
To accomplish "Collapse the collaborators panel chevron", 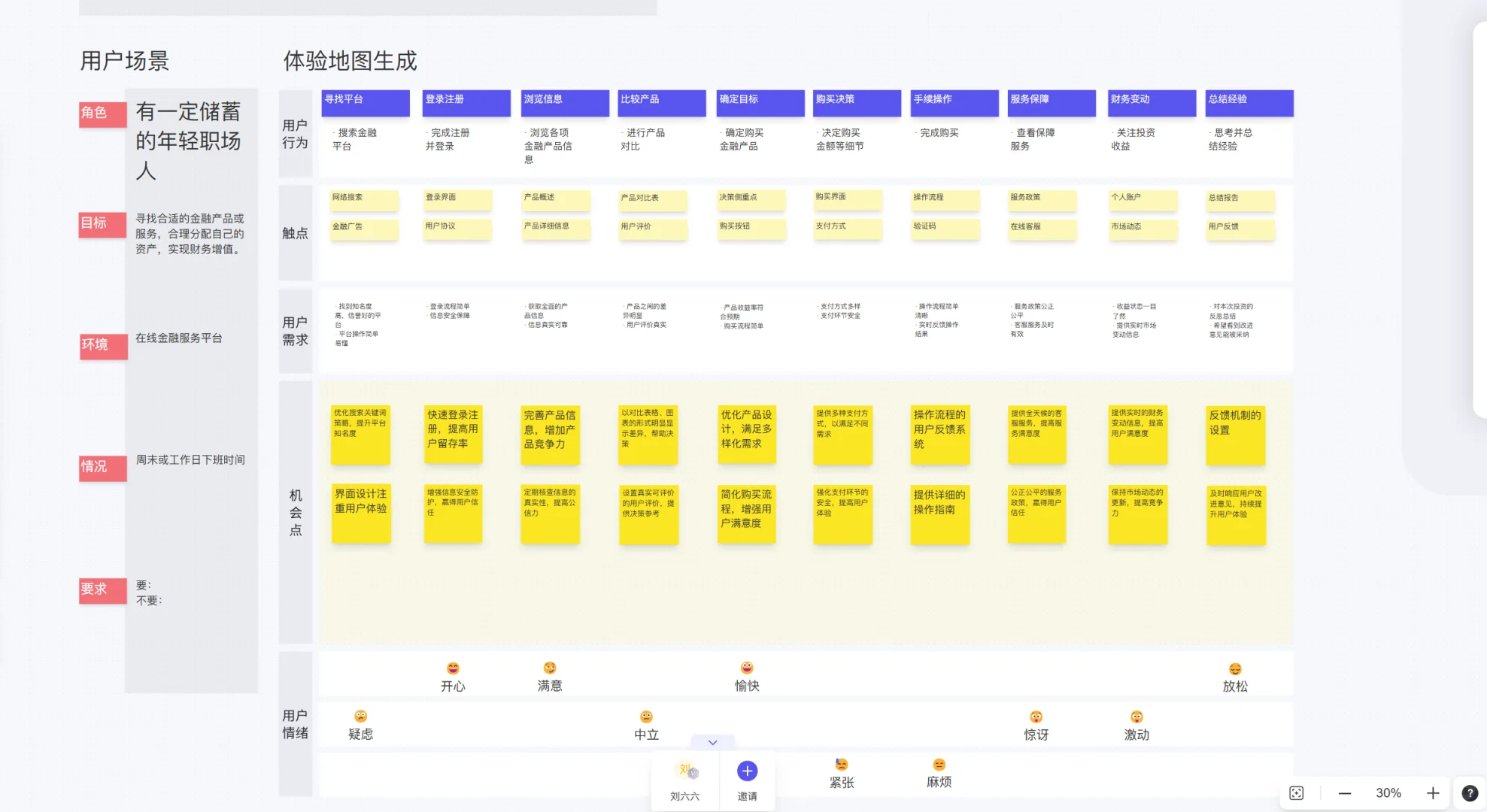I will pyautogui.click(x=712, y=742).
